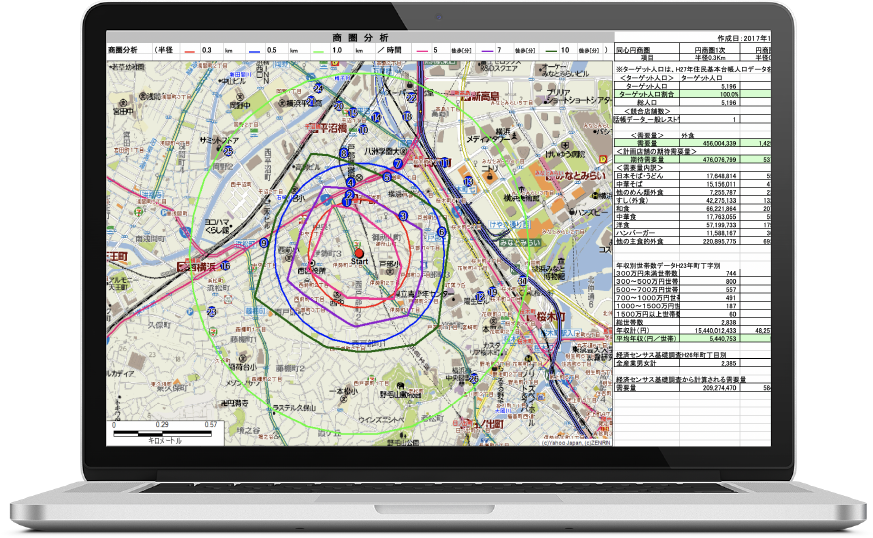Image resolution: width=873 pixels, height=538 pixels.
Task: Select numbered map marker 2 above marker 1
Action: pos(349,194)
